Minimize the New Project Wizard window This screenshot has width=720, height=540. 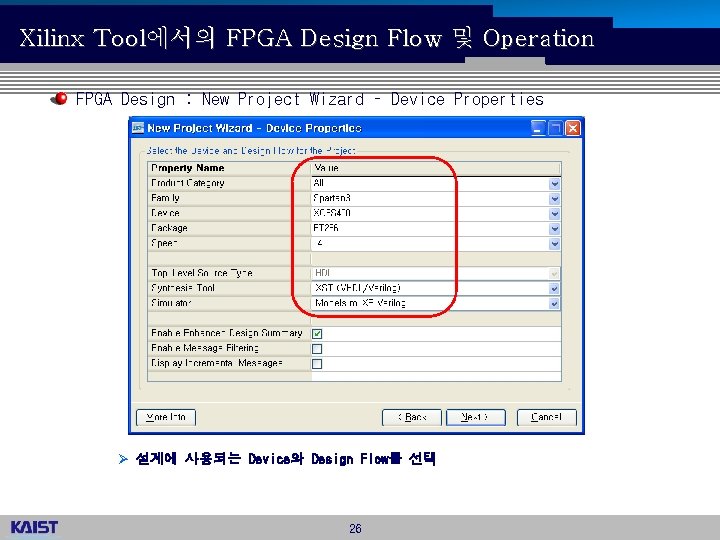(538, 128)
